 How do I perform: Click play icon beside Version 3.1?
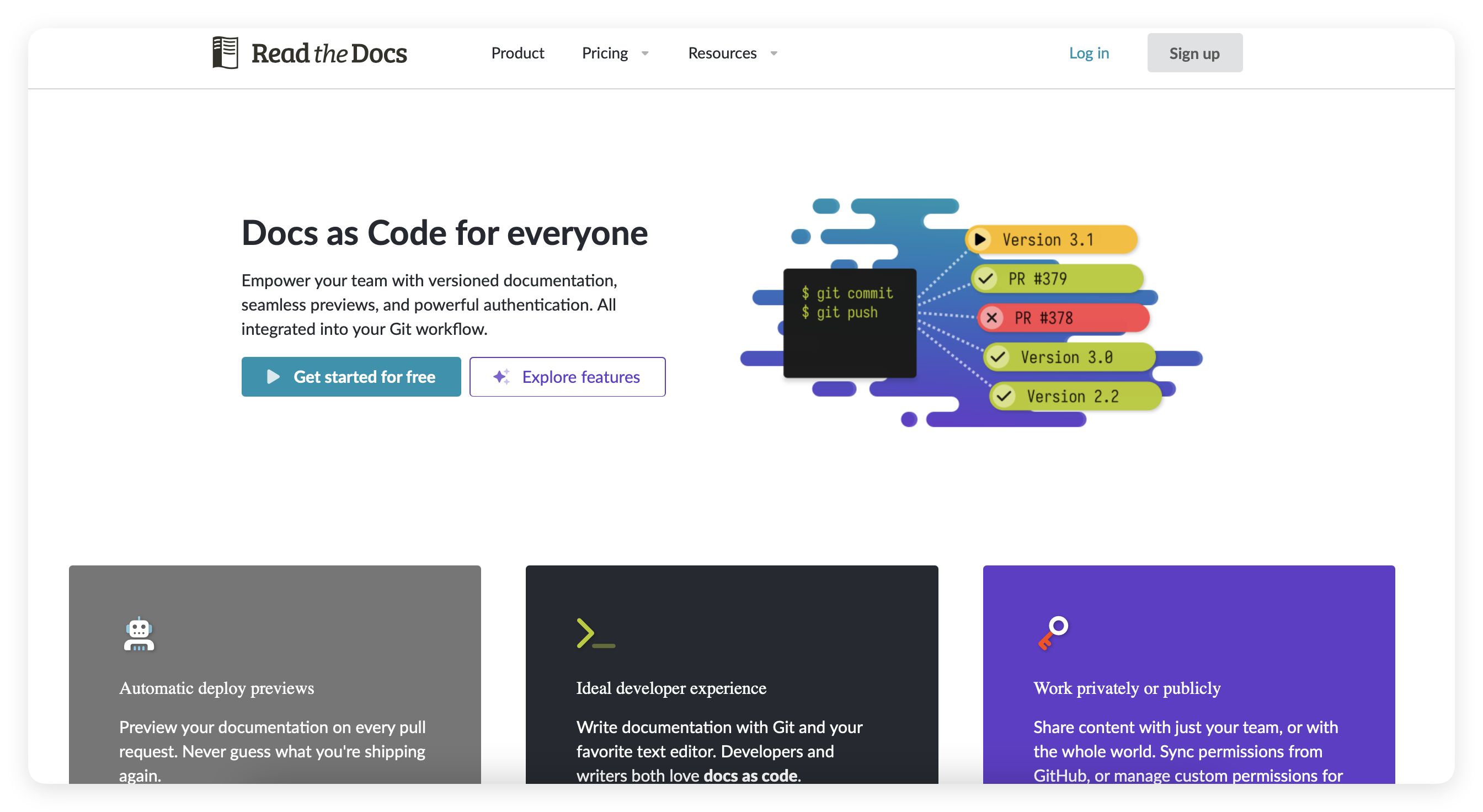(x=980, y=239)
